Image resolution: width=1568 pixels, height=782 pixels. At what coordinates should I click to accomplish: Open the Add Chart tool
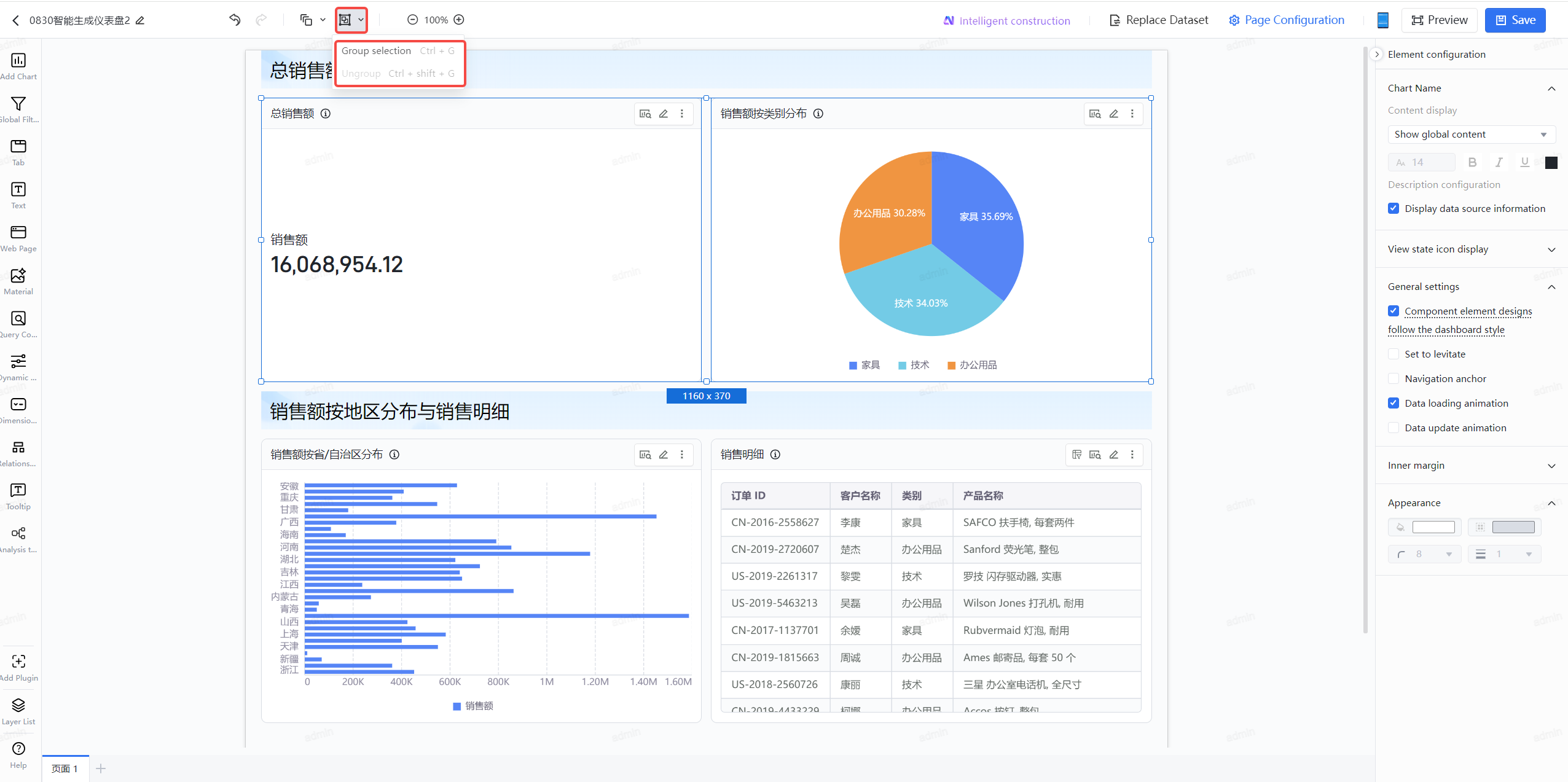[18, 66]
